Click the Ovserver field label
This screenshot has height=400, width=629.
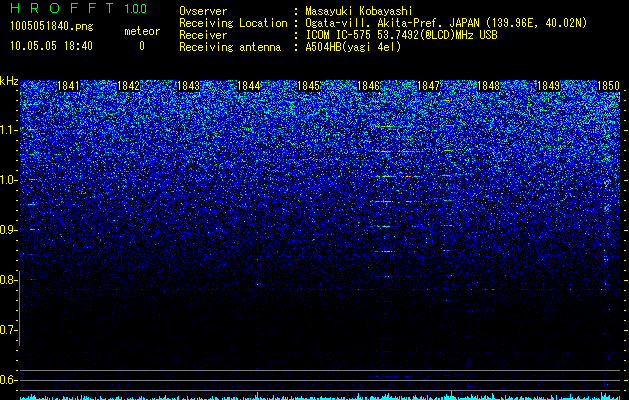pyautogui.click(x=203, y=11)
